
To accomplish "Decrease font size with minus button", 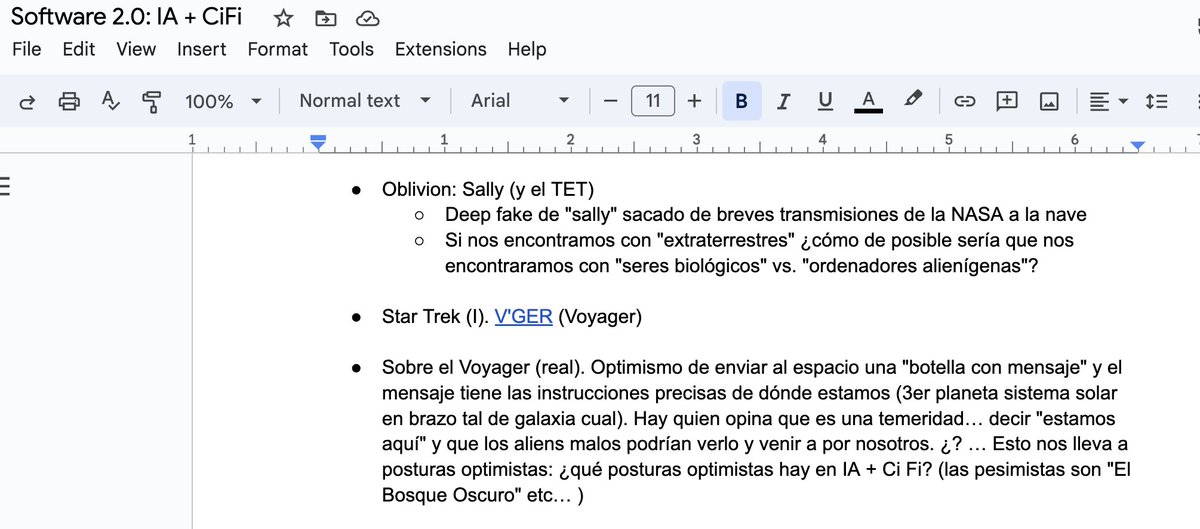I will tap(611, 101).
